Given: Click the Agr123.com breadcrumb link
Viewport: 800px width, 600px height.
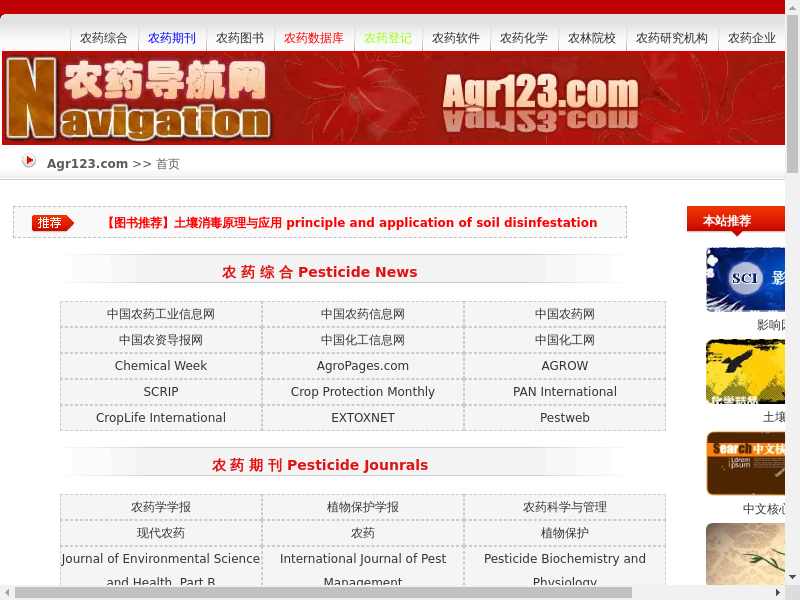Looking at the screenshot, I should [87, 164].
